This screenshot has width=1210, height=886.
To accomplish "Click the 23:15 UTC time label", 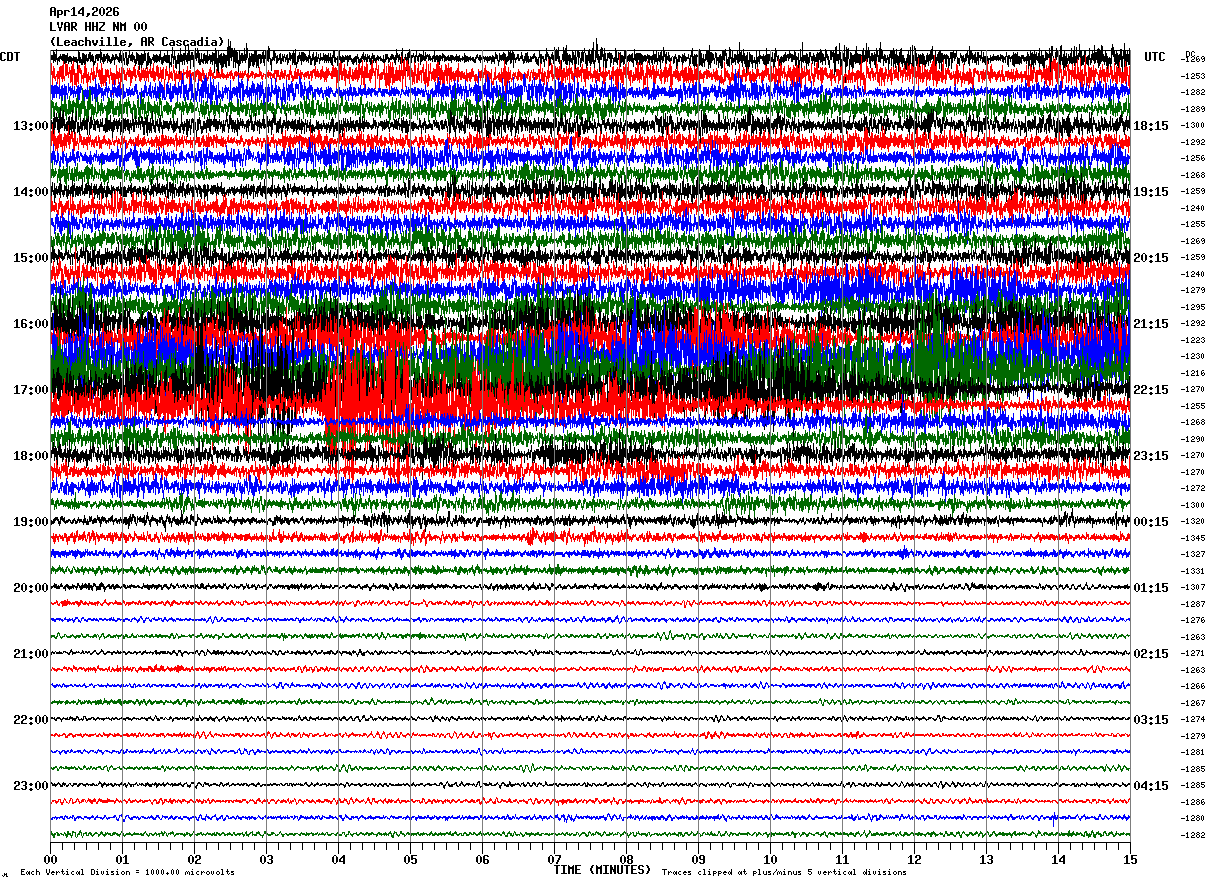I will 1151,456.
